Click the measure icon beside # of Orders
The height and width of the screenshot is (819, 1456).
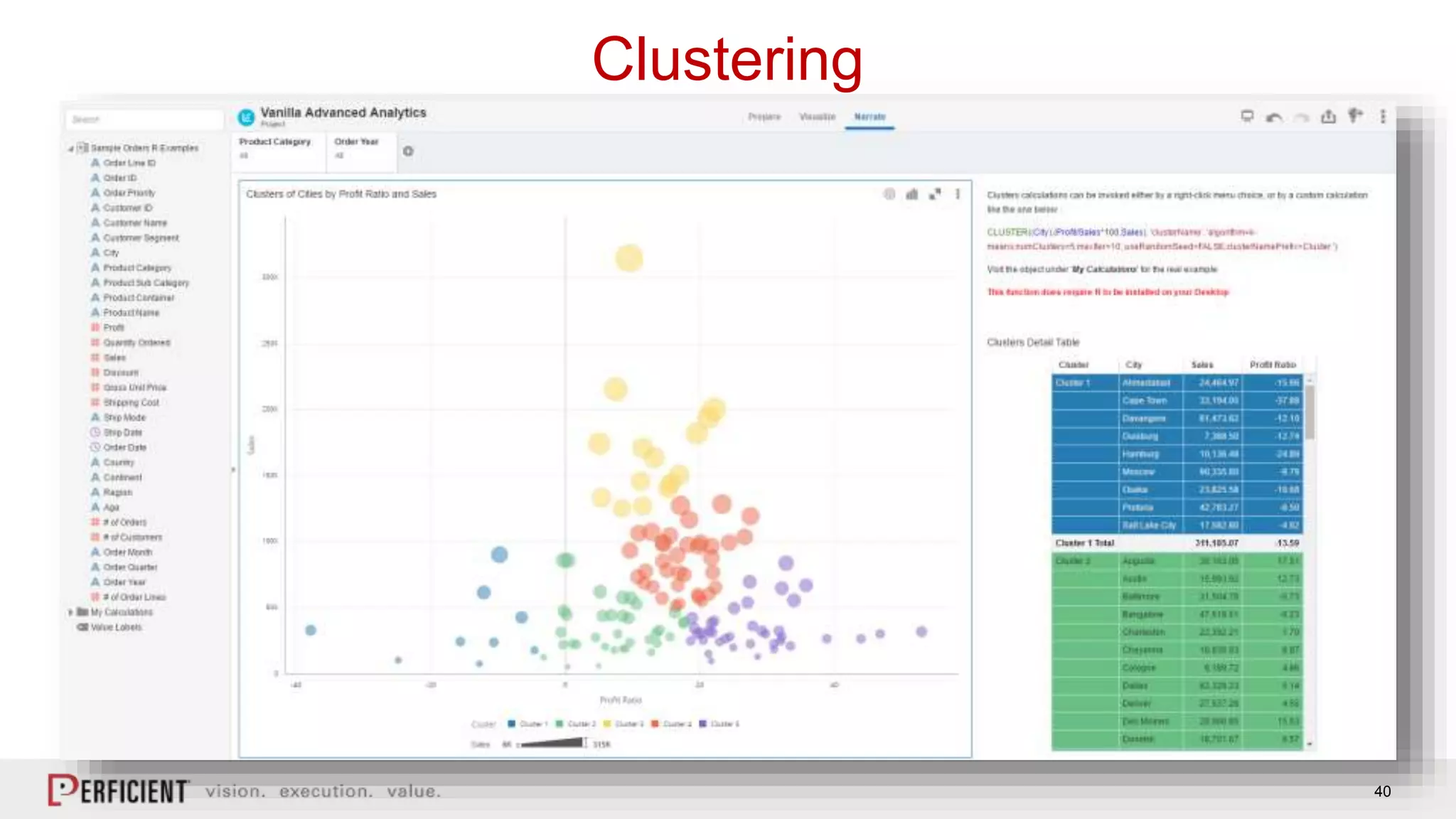click(x=95, y=521)
